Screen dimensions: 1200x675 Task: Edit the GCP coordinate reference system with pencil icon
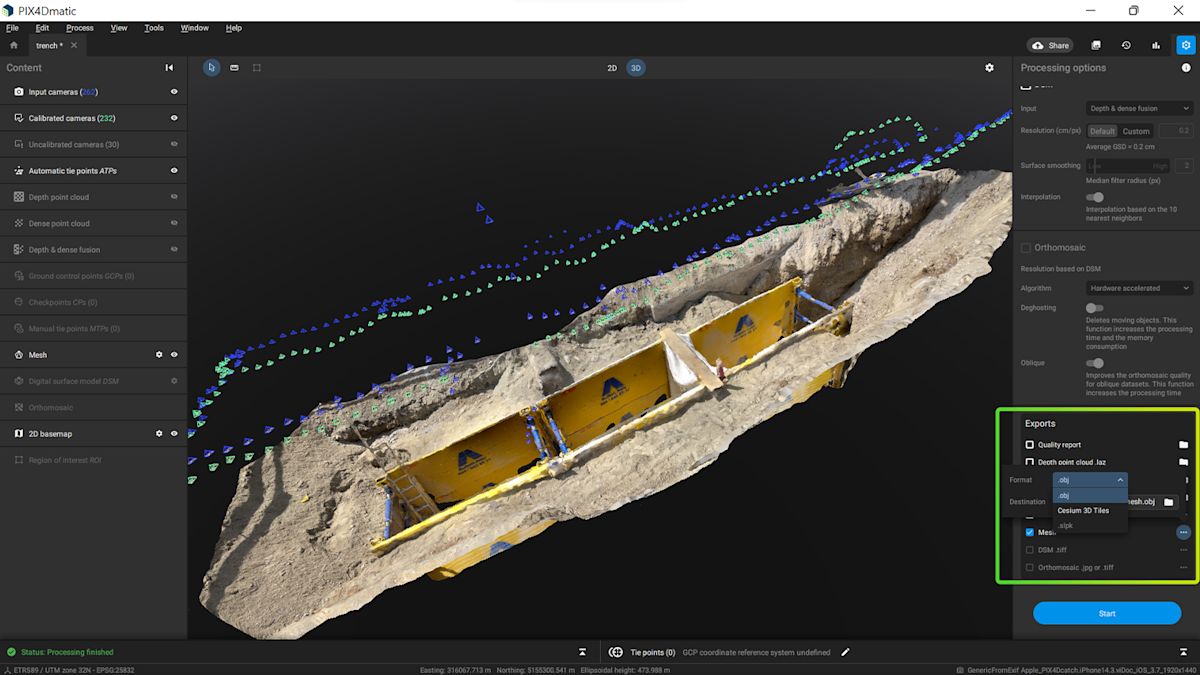click(846, 651)
